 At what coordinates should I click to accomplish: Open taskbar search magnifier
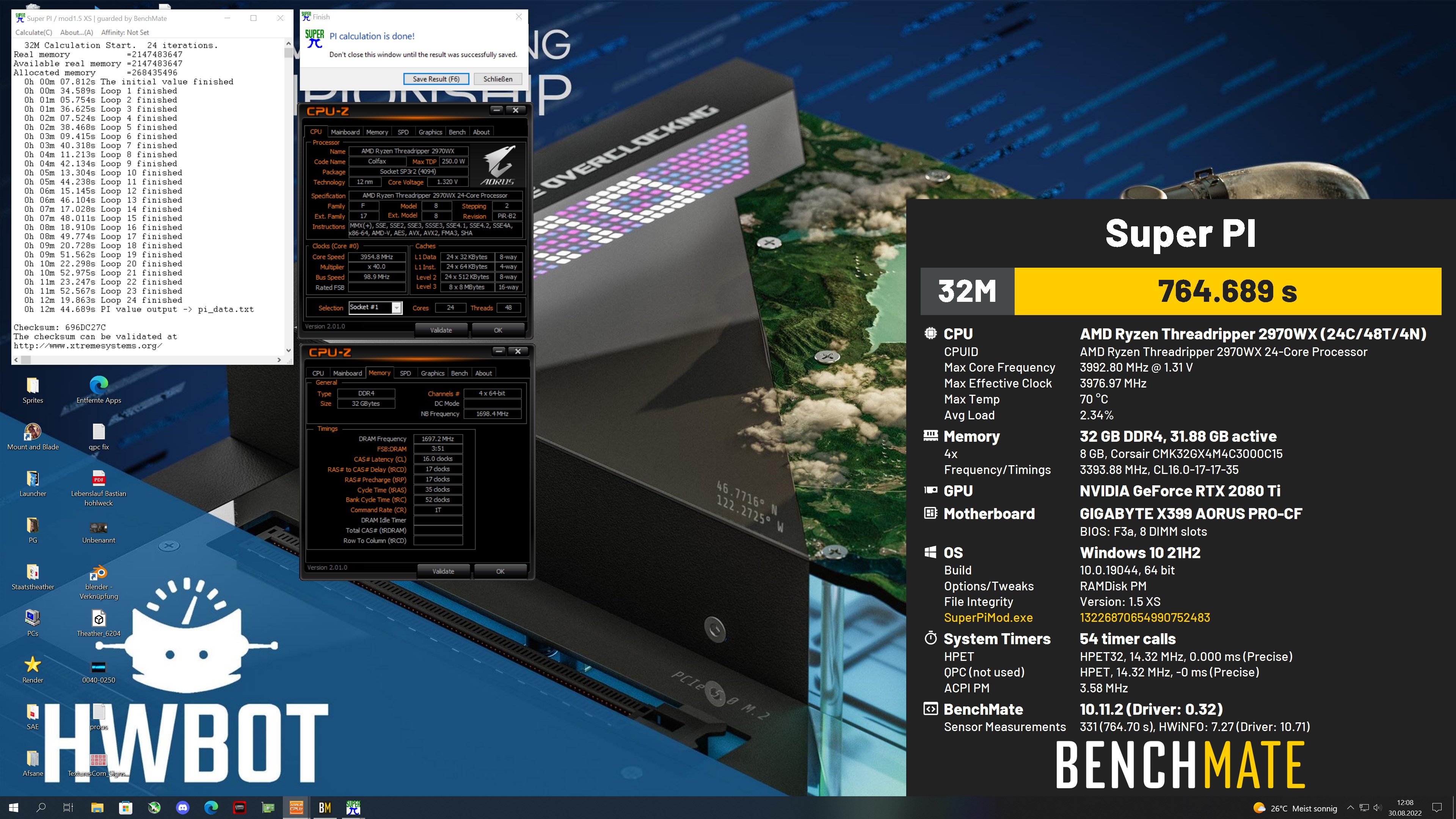(41, 808)
